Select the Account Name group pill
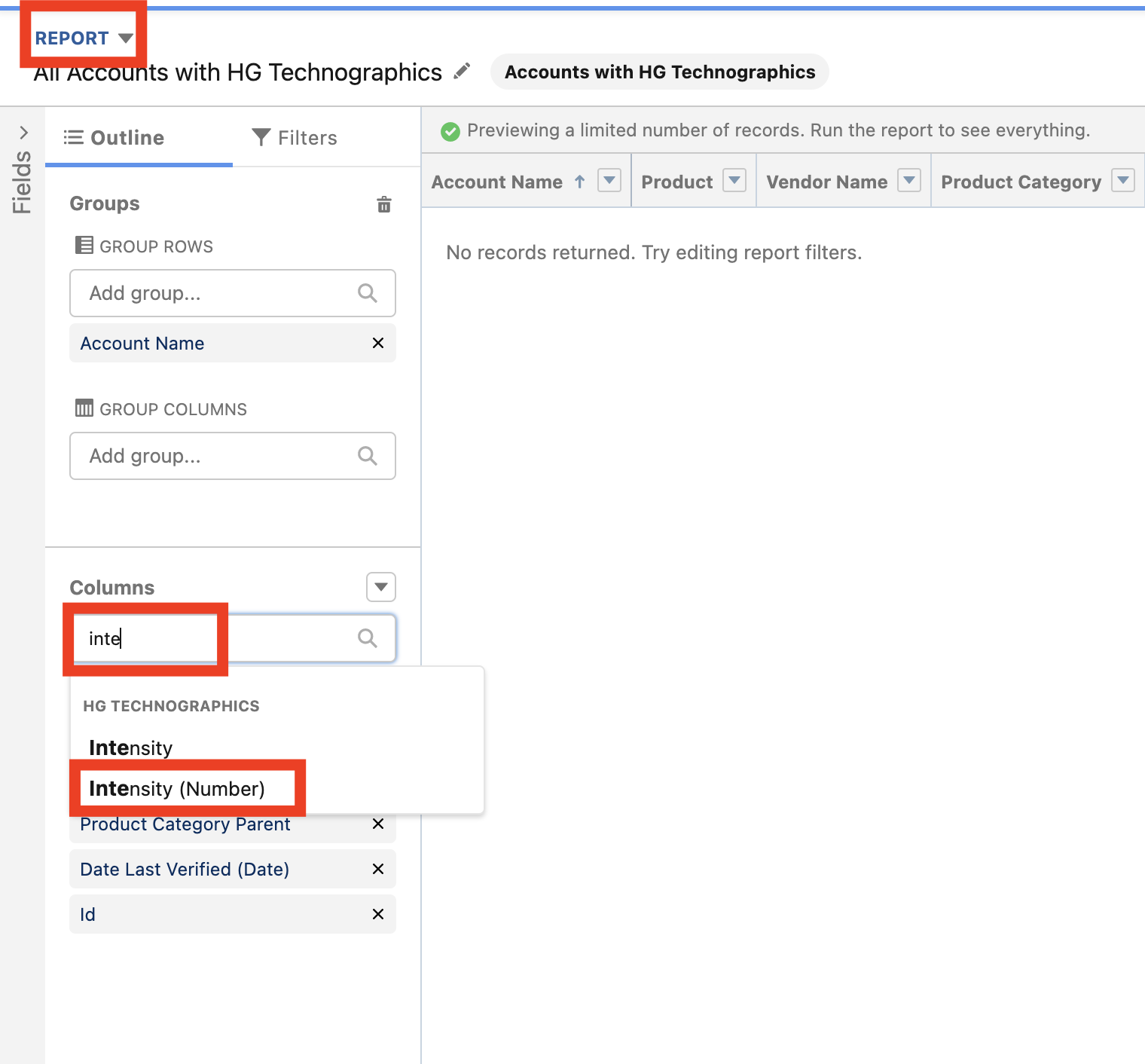Viewport: 1145px width, 1064px height. [233, 343]
